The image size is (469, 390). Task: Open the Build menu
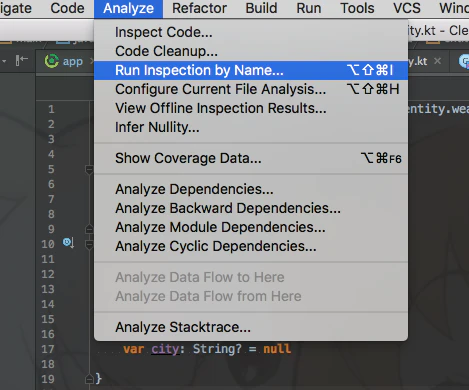261,8
